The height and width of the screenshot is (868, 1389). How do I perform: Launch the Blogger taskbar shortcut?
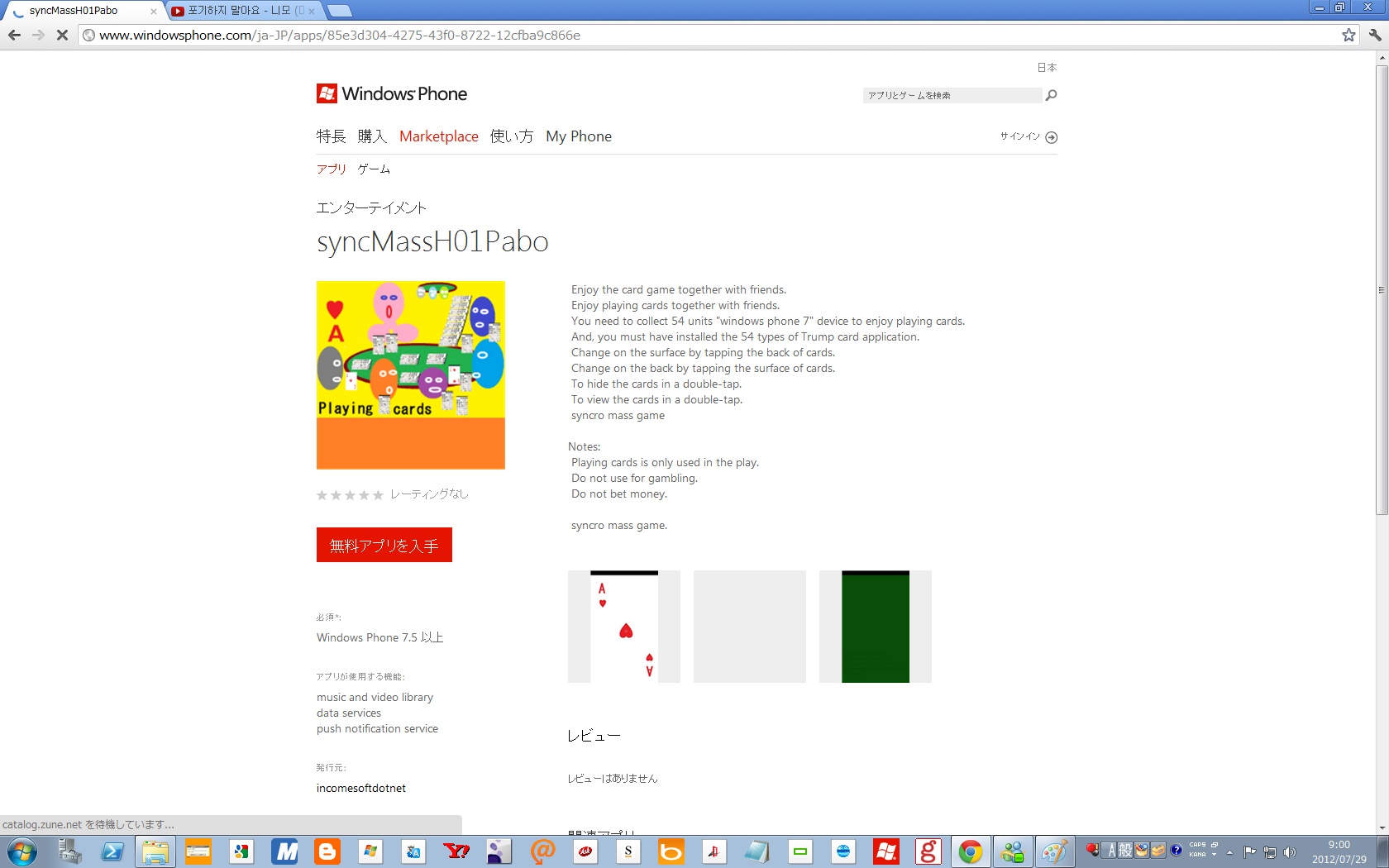pyautogui.click(x=327, y=851)
